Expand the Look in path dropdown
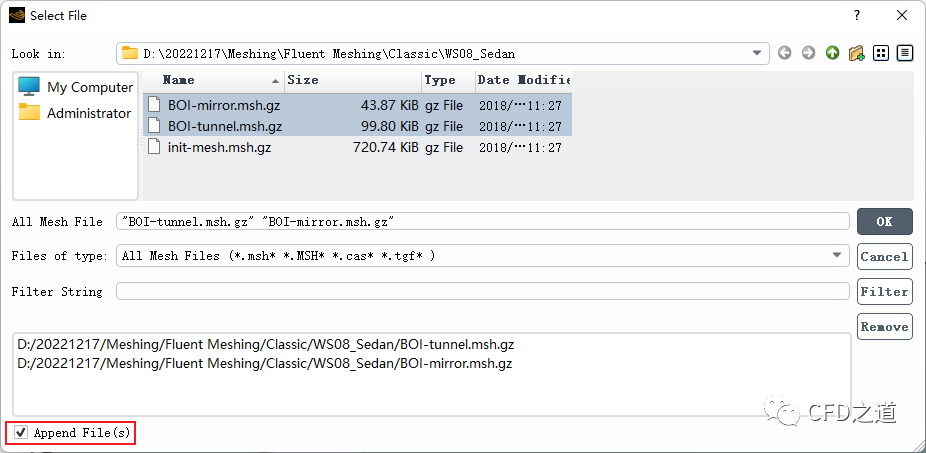This screenshot has height=453, width=926. click(757, 53)
